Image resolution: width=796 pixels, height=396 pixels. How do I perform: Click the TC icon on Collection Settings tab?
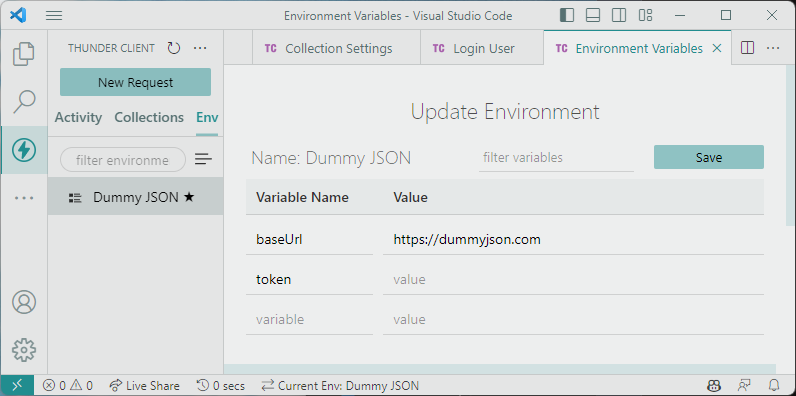pos(271,48)
